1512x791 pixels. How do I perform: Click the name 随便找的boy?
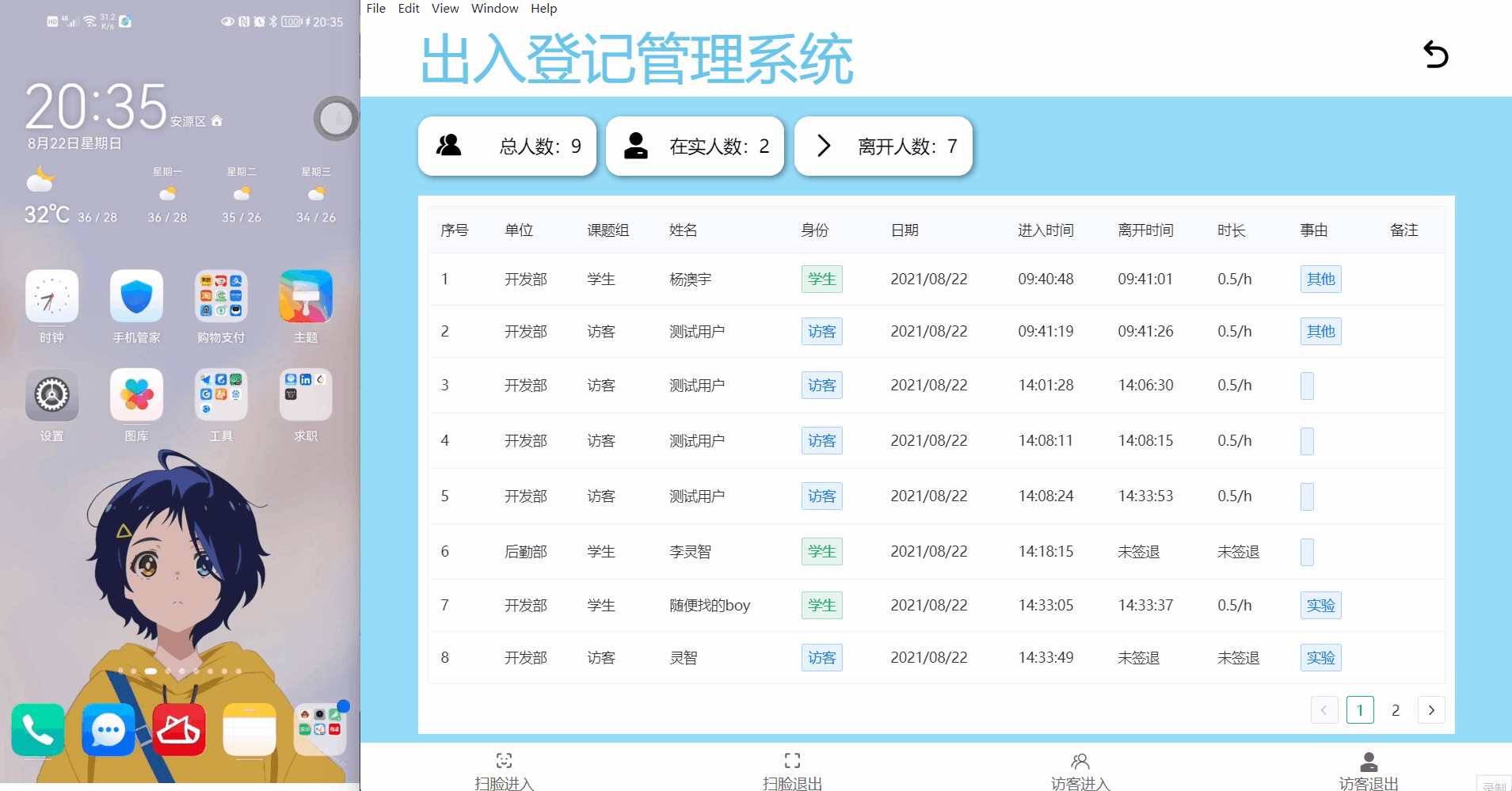(x=710, y=605)
